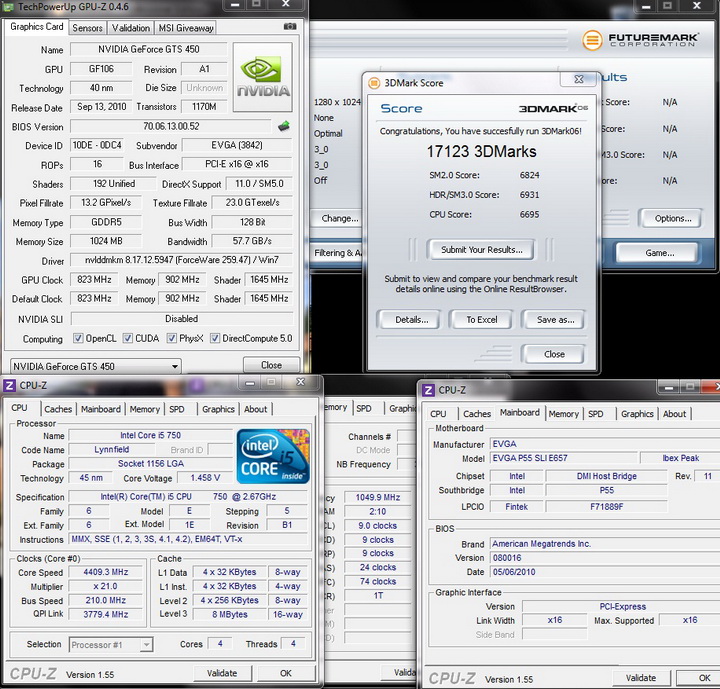720x689 pixels.
Task: Close the 3DMark Score dialog with X
Action: click(579, 79)
